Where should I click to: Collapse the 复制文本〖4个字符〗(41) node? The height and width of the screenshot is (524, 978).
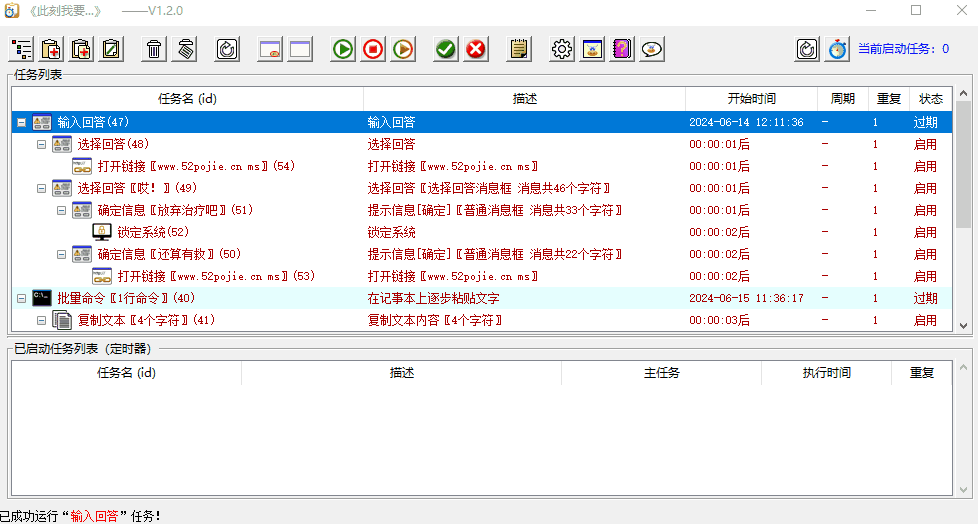click(x=41, y=321)
